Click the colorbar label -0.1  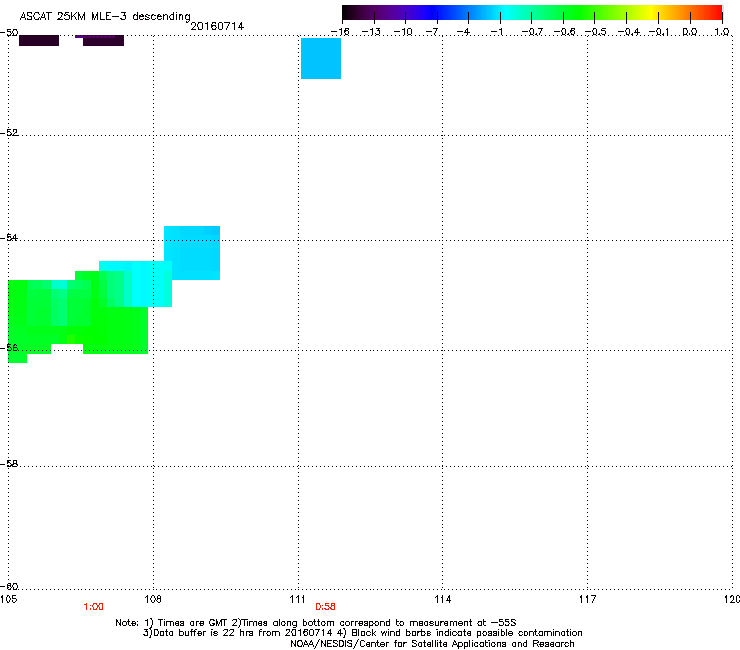(x=659, y=32)
